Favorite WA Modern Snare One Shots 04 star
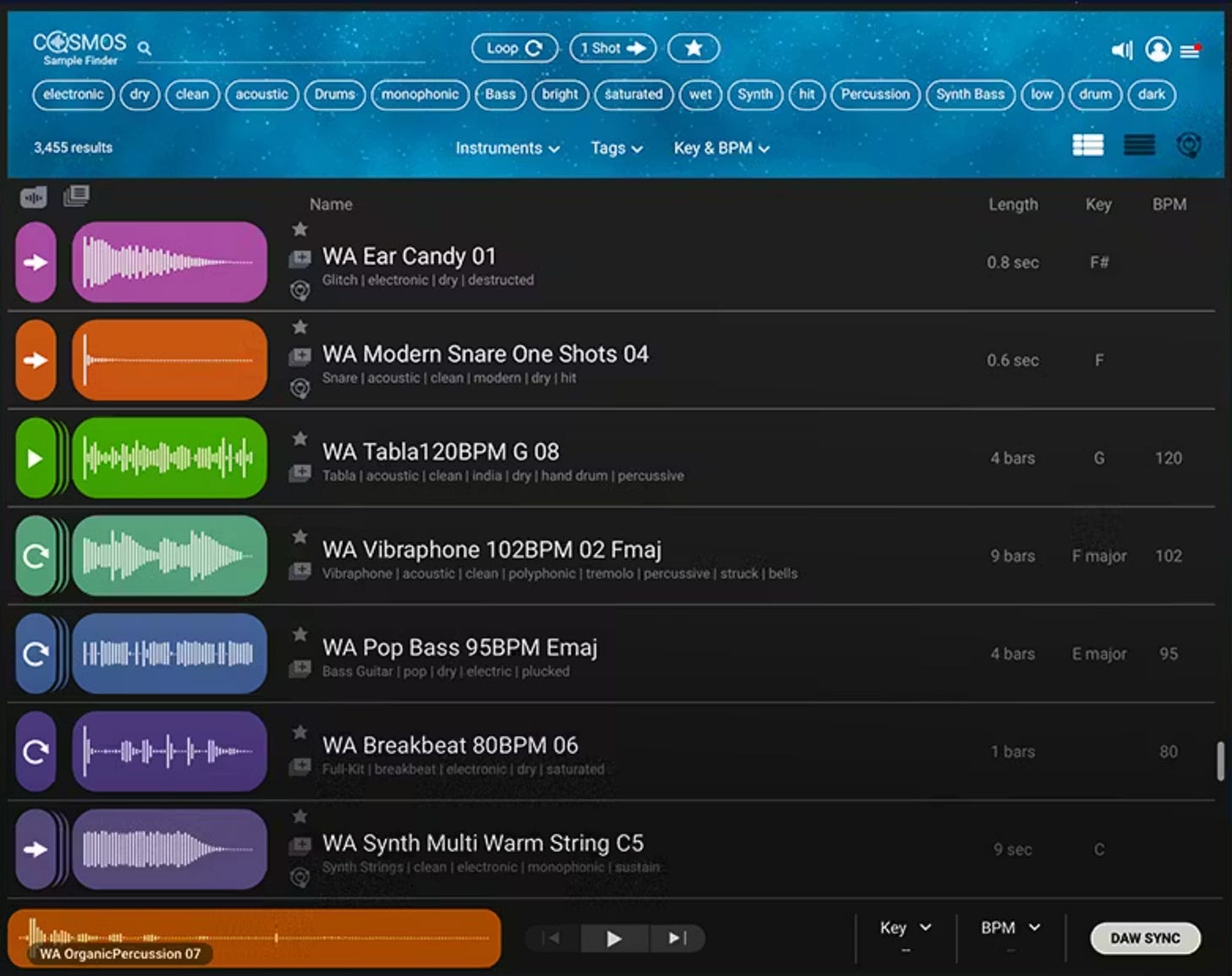This screenshot has height=976, width=1232. point(300,327)
